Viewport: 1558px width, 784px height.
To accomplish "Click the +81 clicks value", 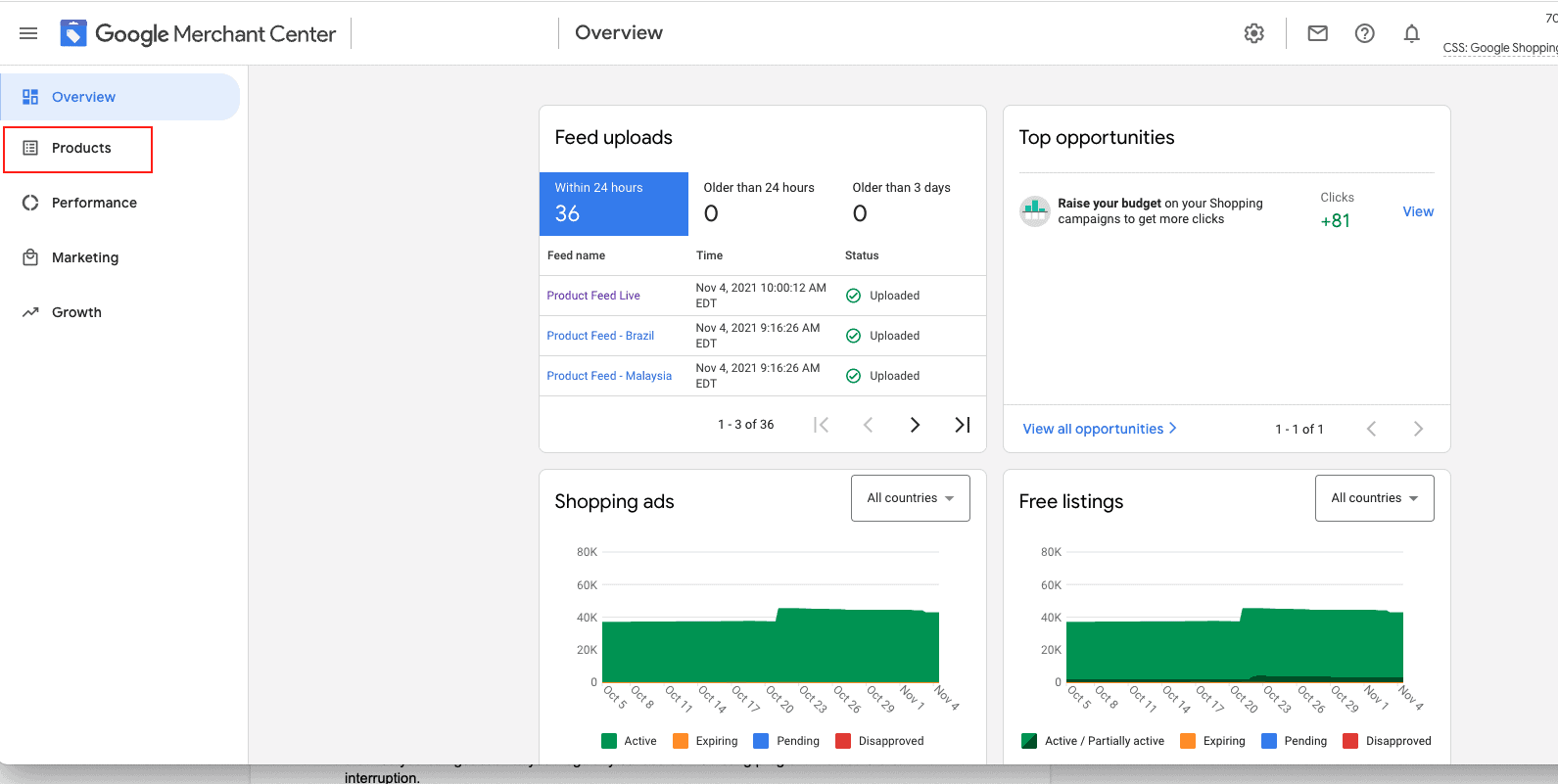I will (x=1335, y=221).
